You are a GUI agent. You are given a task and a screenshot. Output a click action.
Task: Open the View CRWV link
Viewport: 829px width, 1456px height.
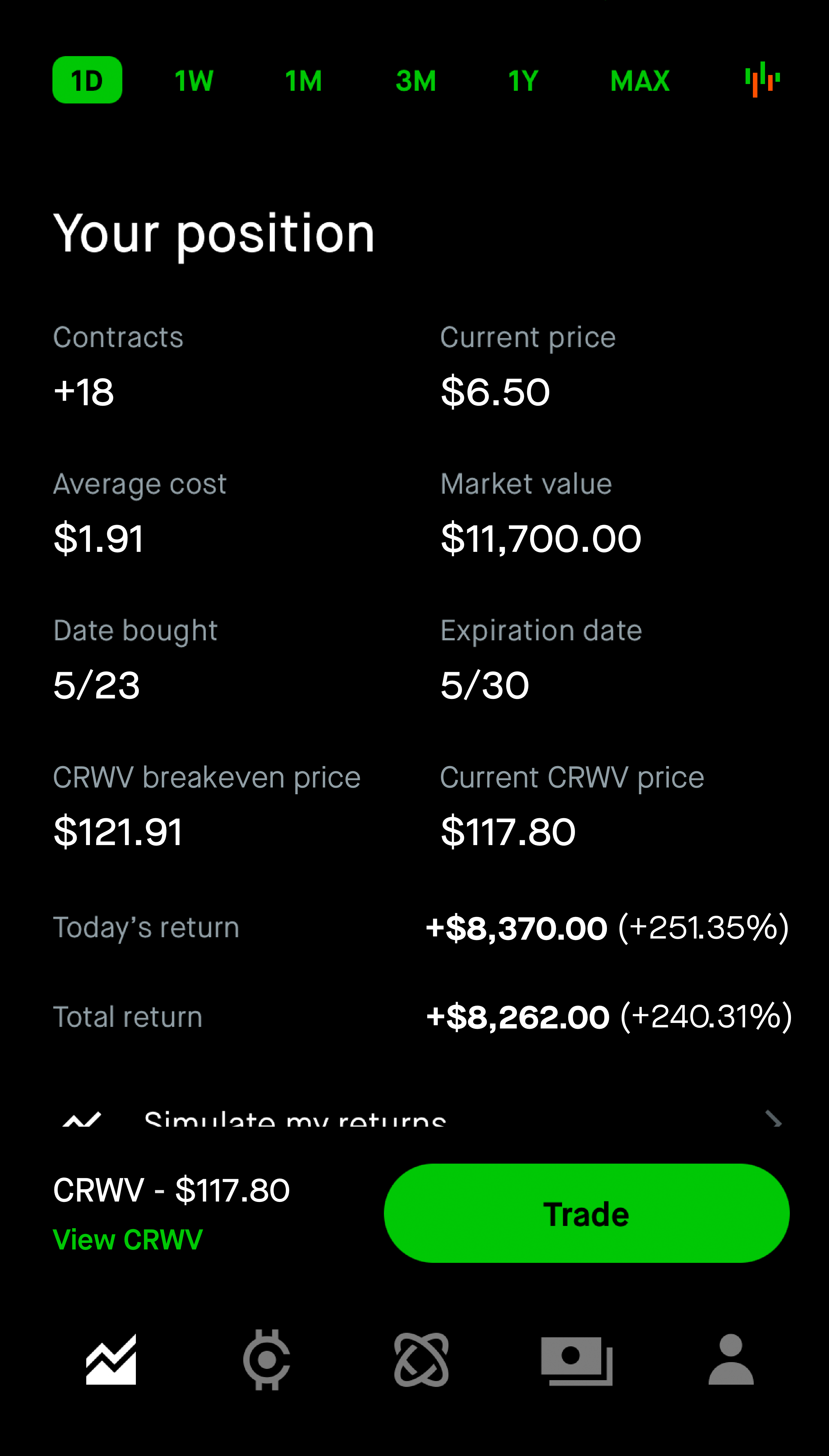click(127, 1240)
